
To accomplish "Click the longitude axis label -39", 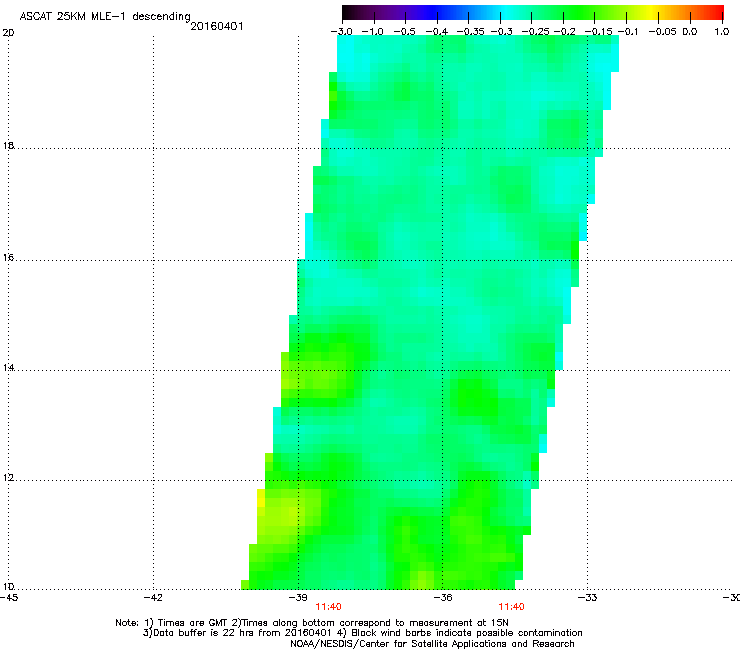I will click(x=298, y=598).
